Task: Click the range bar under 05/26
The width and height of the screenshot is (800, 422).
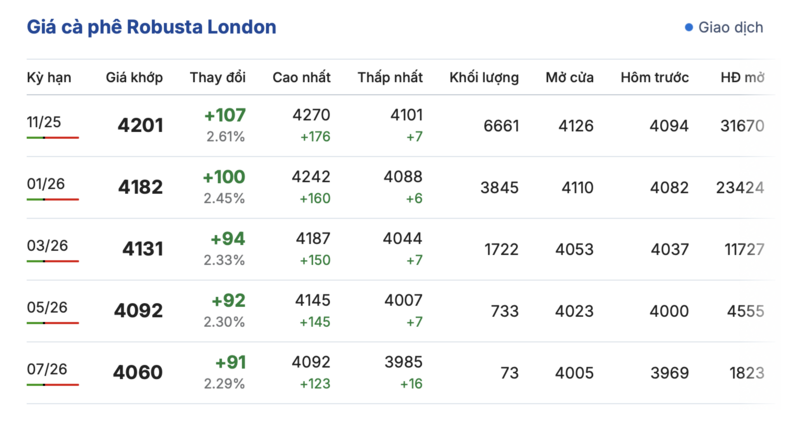Action: coord(52,323)
